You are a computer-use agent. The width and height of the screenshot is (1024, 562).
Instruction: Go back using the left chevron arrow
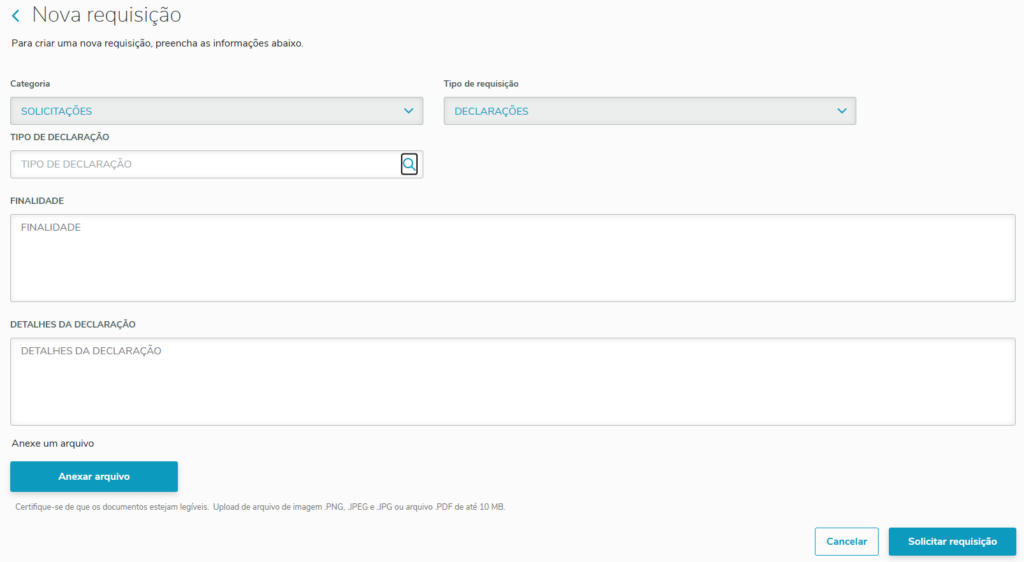click(x=15, y=16)
